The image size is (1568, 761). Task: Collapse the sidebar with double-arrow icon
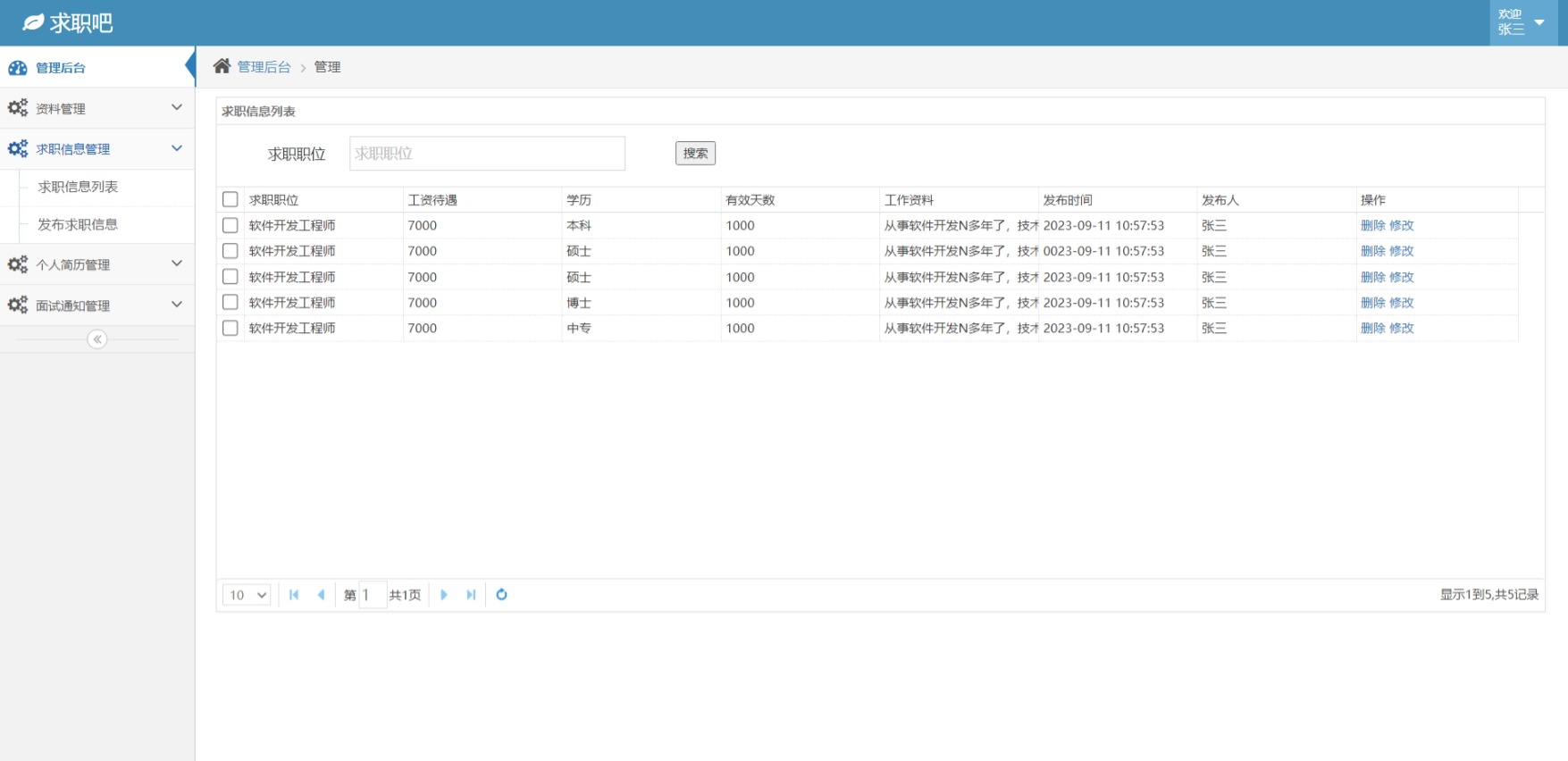tap(97, 339)
